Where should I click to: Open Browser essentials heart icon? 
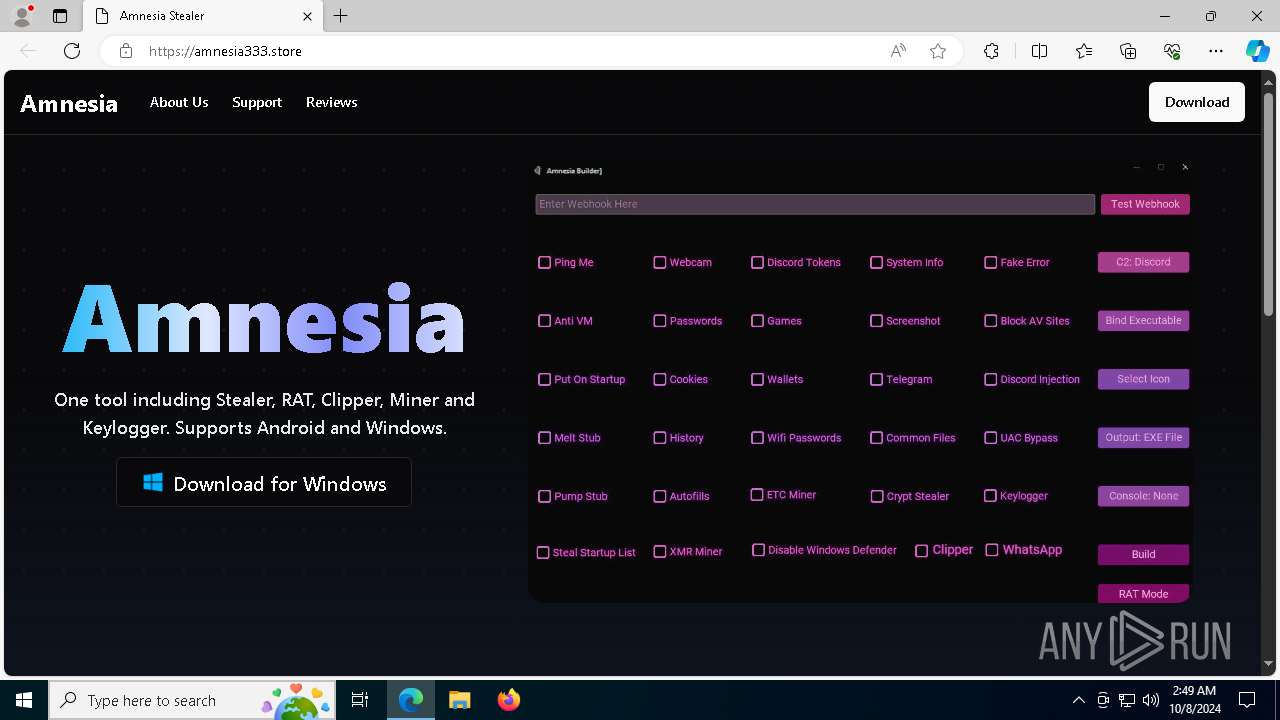click(1172, 51)
